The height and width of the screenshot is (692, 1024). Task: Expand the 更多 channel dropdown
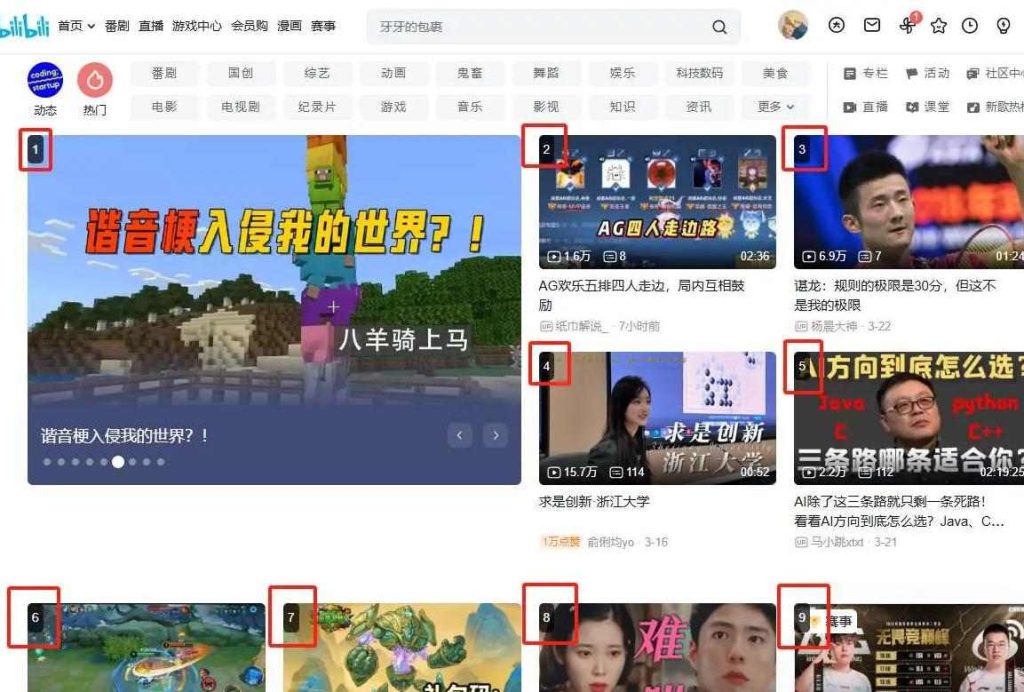coord(775,106)
